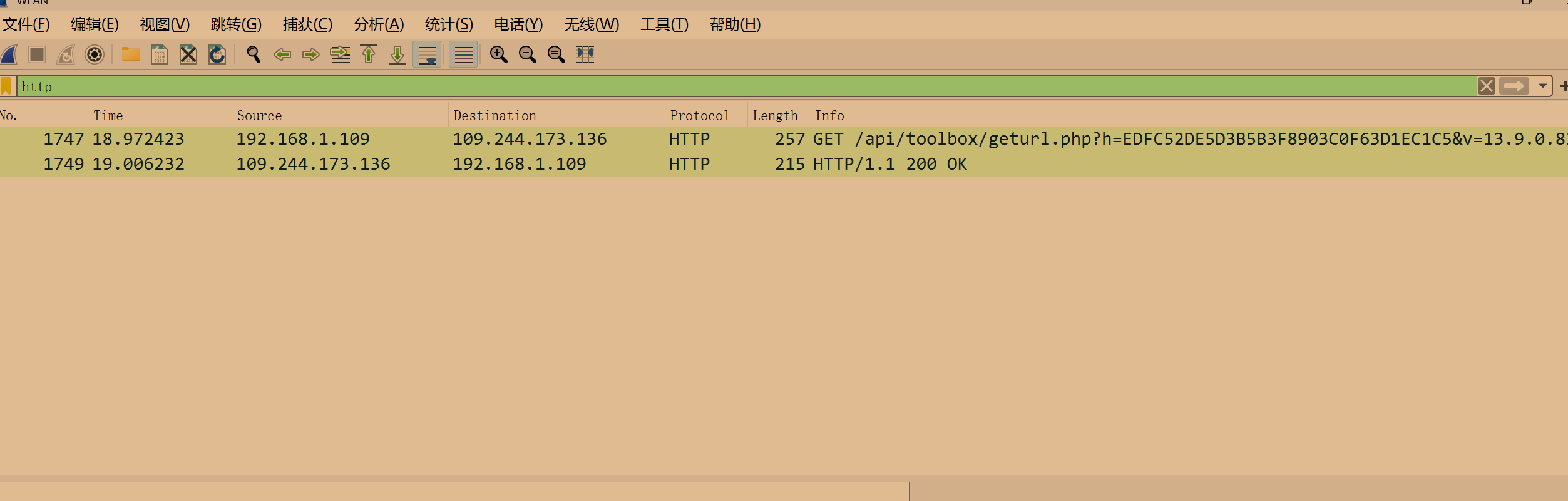Screen dimensions: 1568x501
Task: Sort by the Info column header
Action: (x=1189, y=115)
